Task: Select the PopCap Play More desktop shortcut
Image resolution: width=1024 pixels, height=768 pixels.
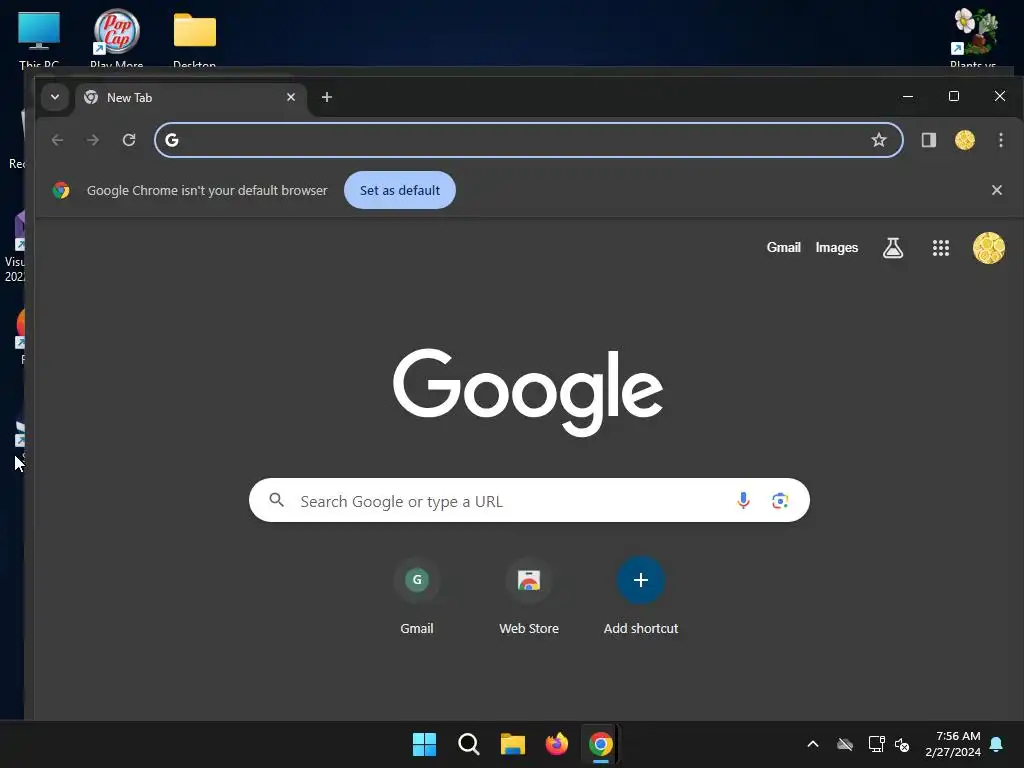Action: pos(116,37)
